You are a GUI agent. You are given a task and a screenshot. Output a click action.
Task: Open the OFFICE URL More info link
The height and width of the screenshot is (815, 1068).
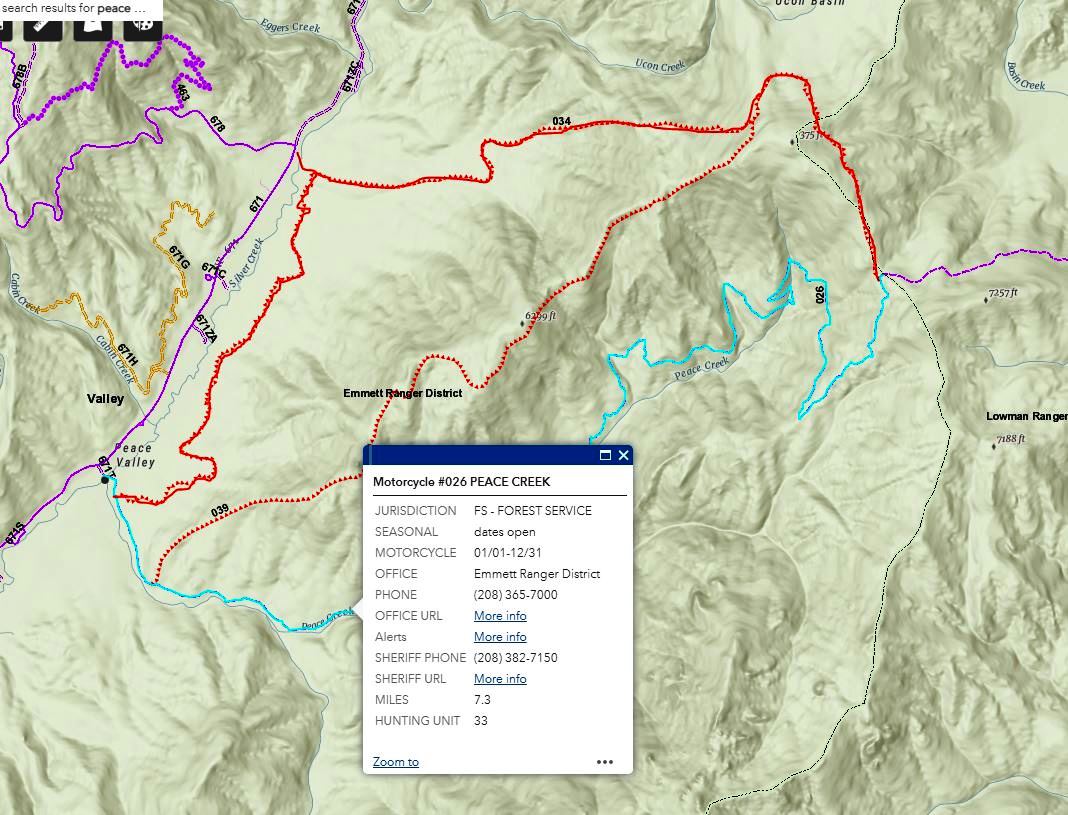point(500,616)
